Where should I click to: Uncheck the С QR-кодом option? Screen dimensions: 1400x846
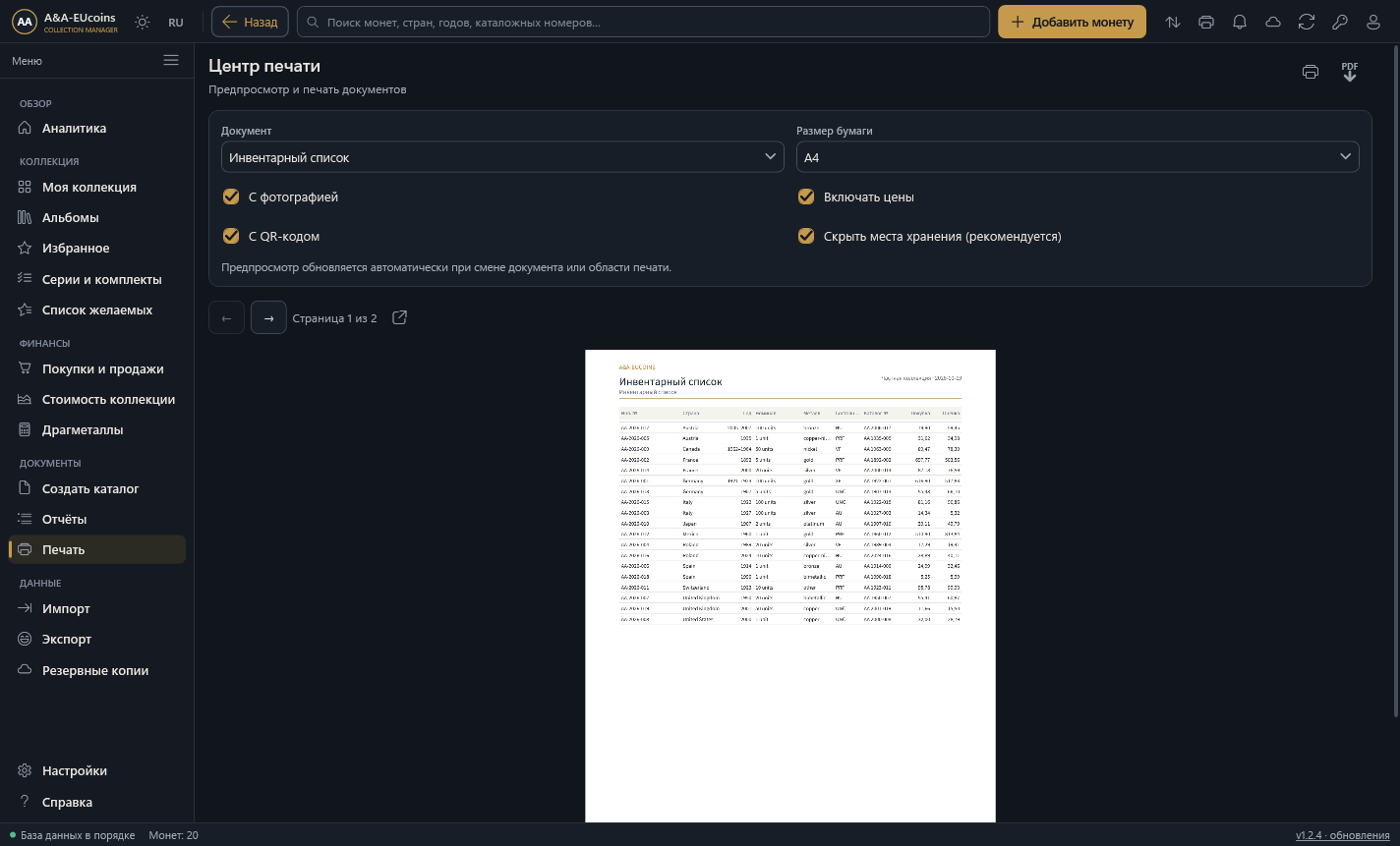231,236
